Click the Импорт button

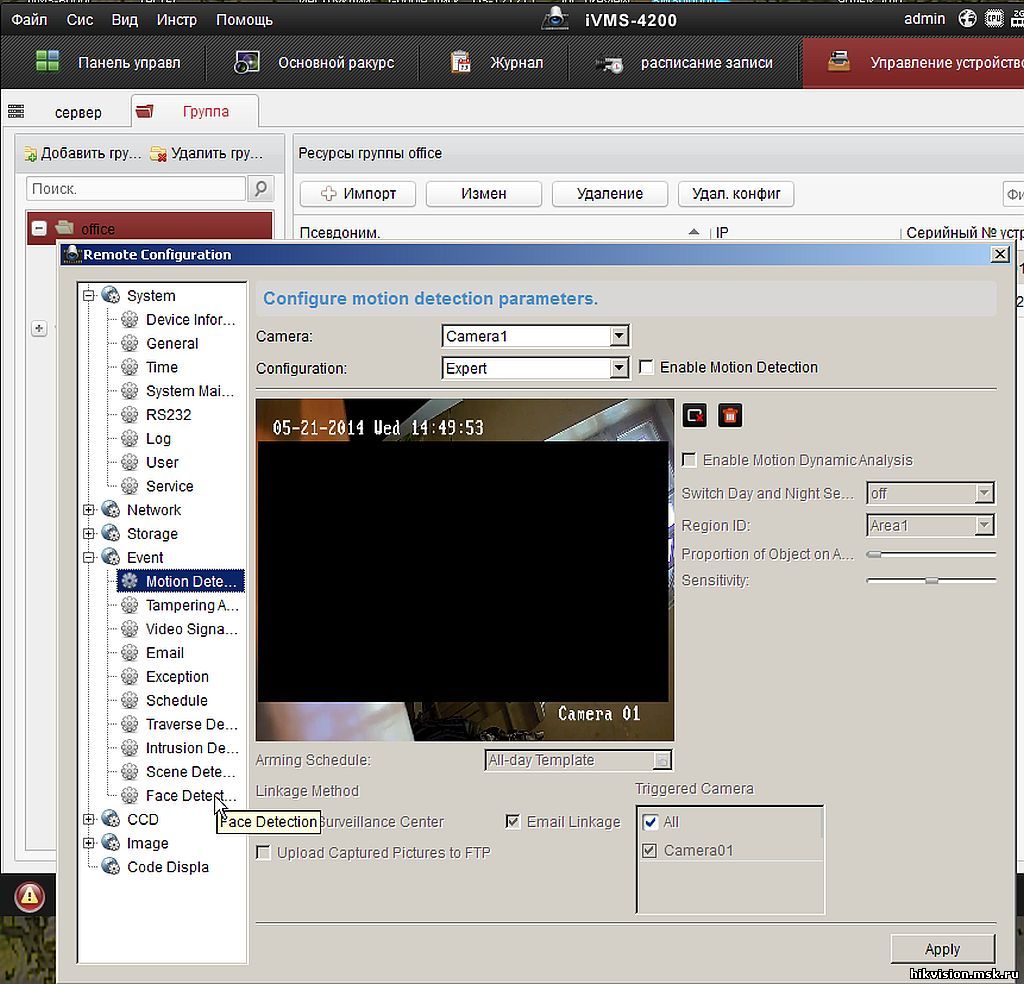(358, 194)
